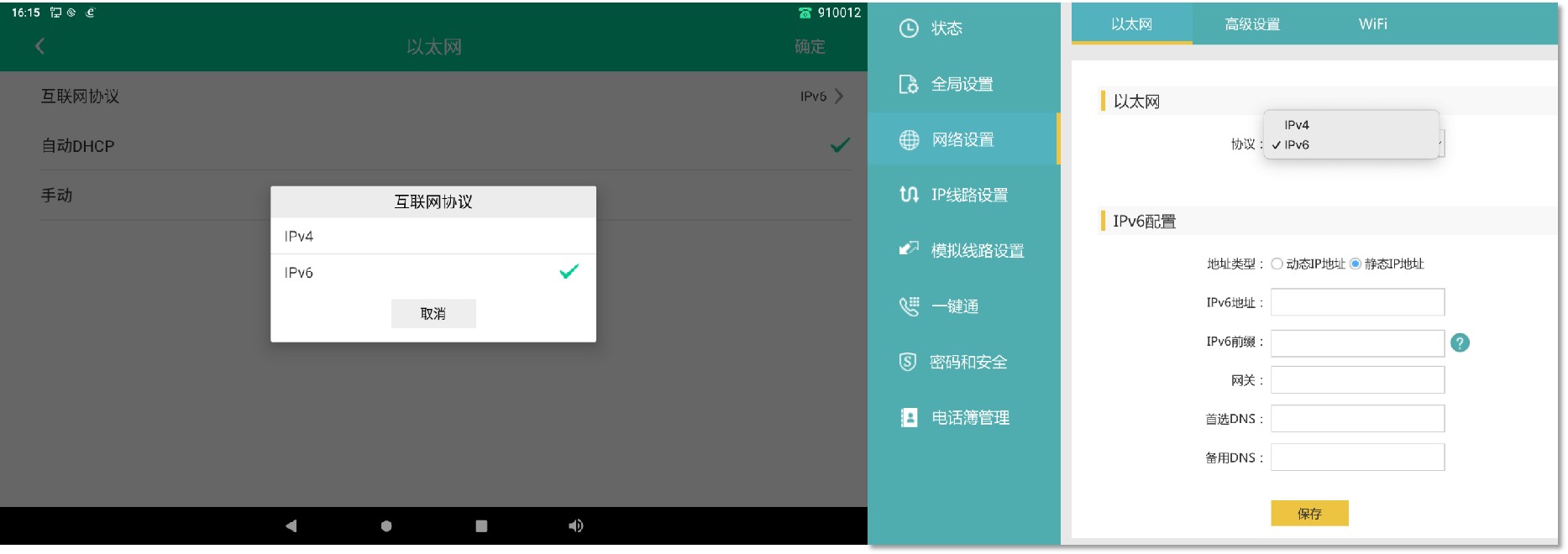Viewport: 1568px width, 554px height.
Task: Click the IPv6配置 section heading
Action: pyautogui.click(x=1144, y=222)
